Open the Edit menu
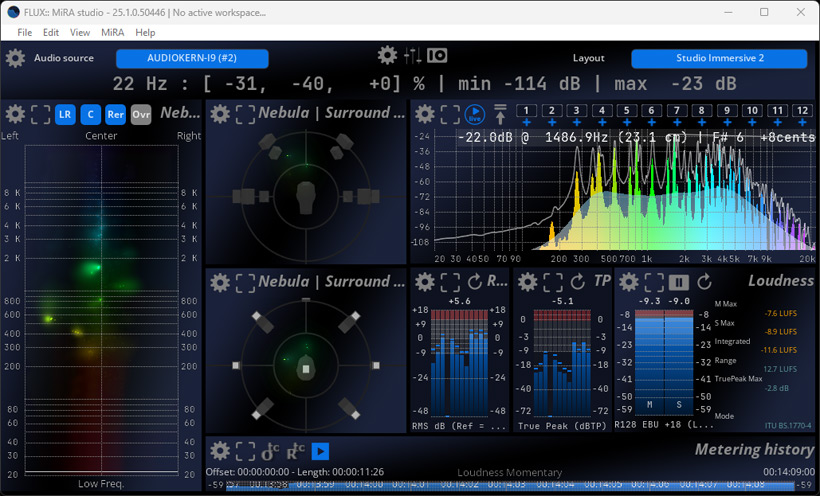 pos(51,32)
